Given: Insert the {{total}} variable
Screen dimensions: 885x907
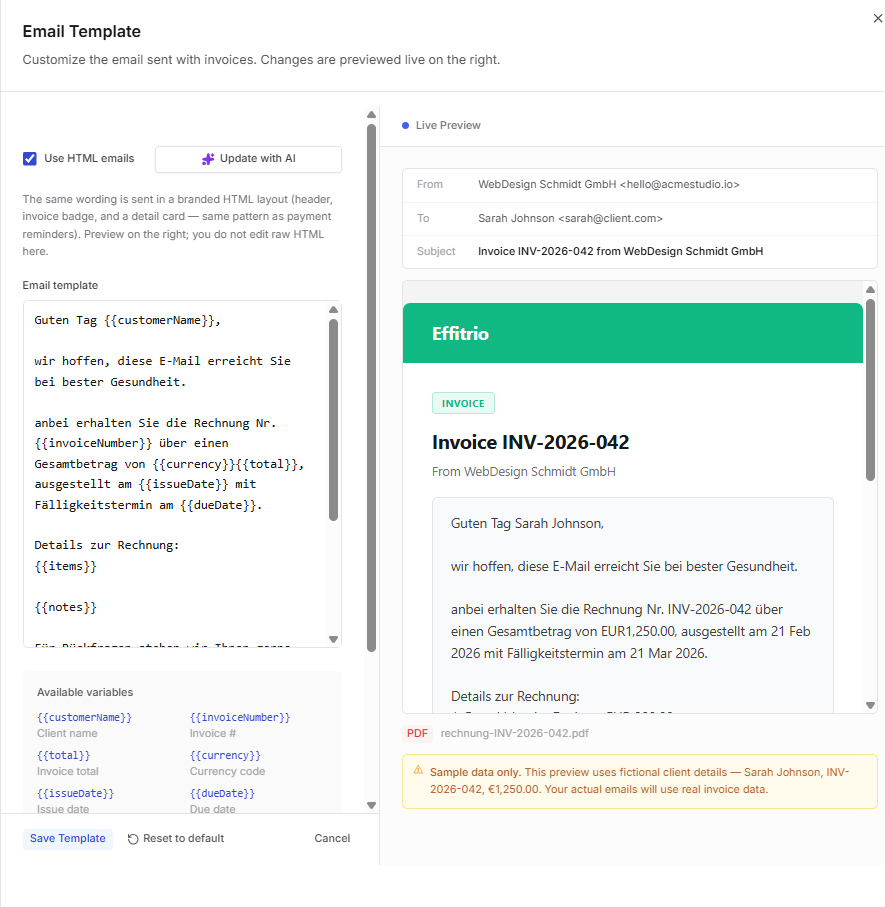Looking at the screenshot, I should click(x=64, y=755).
